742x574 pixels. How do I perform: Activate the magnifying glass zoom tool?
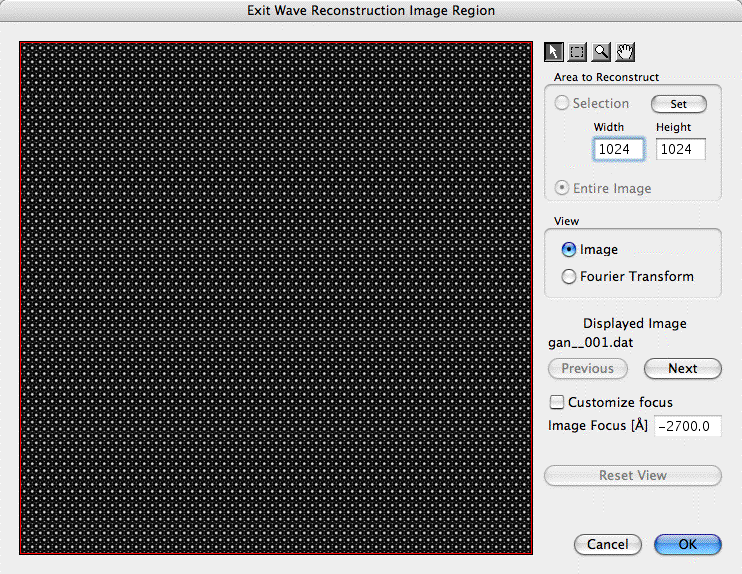tap(601, 52)
